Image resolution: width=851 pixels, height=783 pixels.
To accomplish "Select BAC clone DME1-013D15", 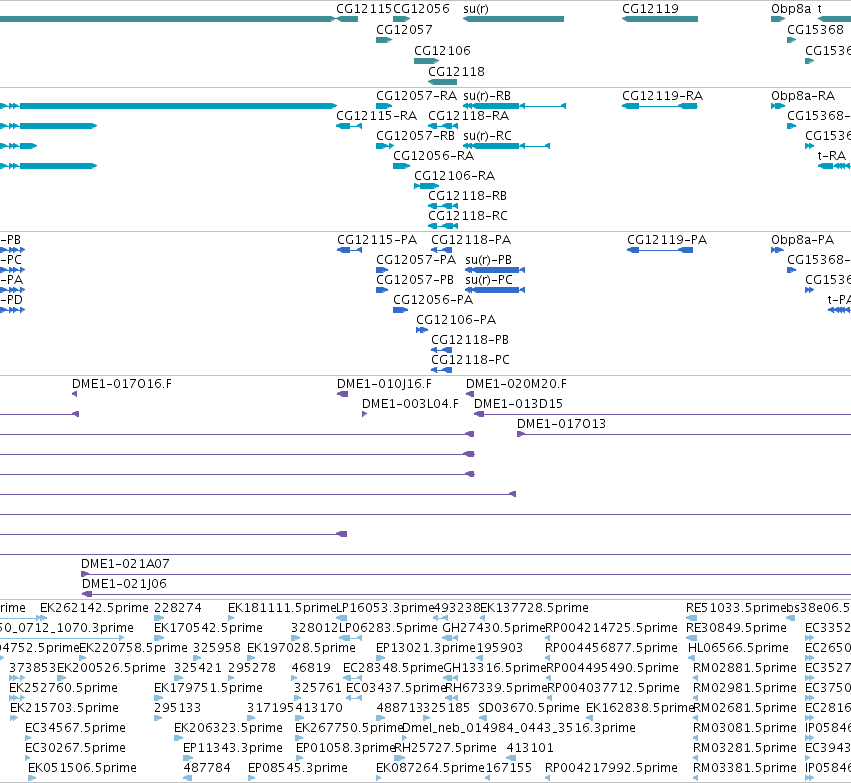I will pyautogui.click(x=518, y=405).
